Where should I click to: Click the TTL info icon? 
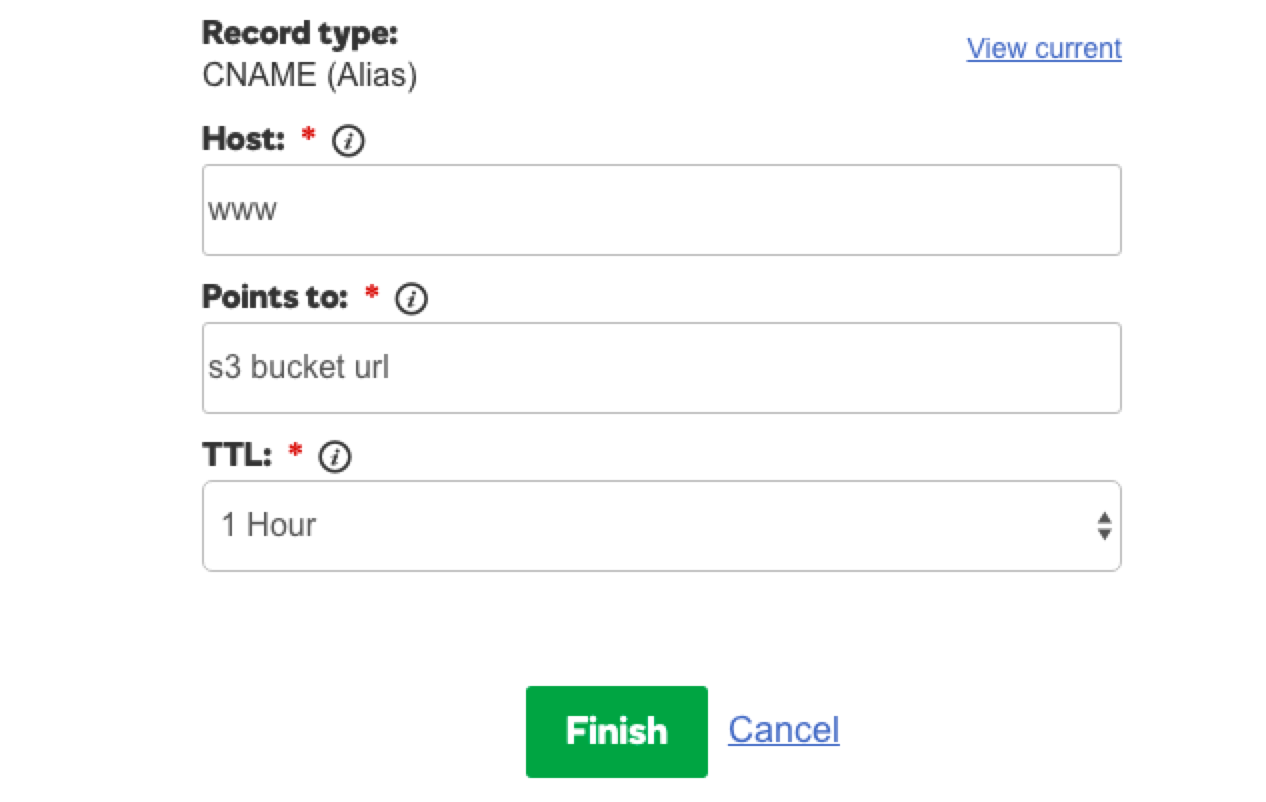(335, 458)
